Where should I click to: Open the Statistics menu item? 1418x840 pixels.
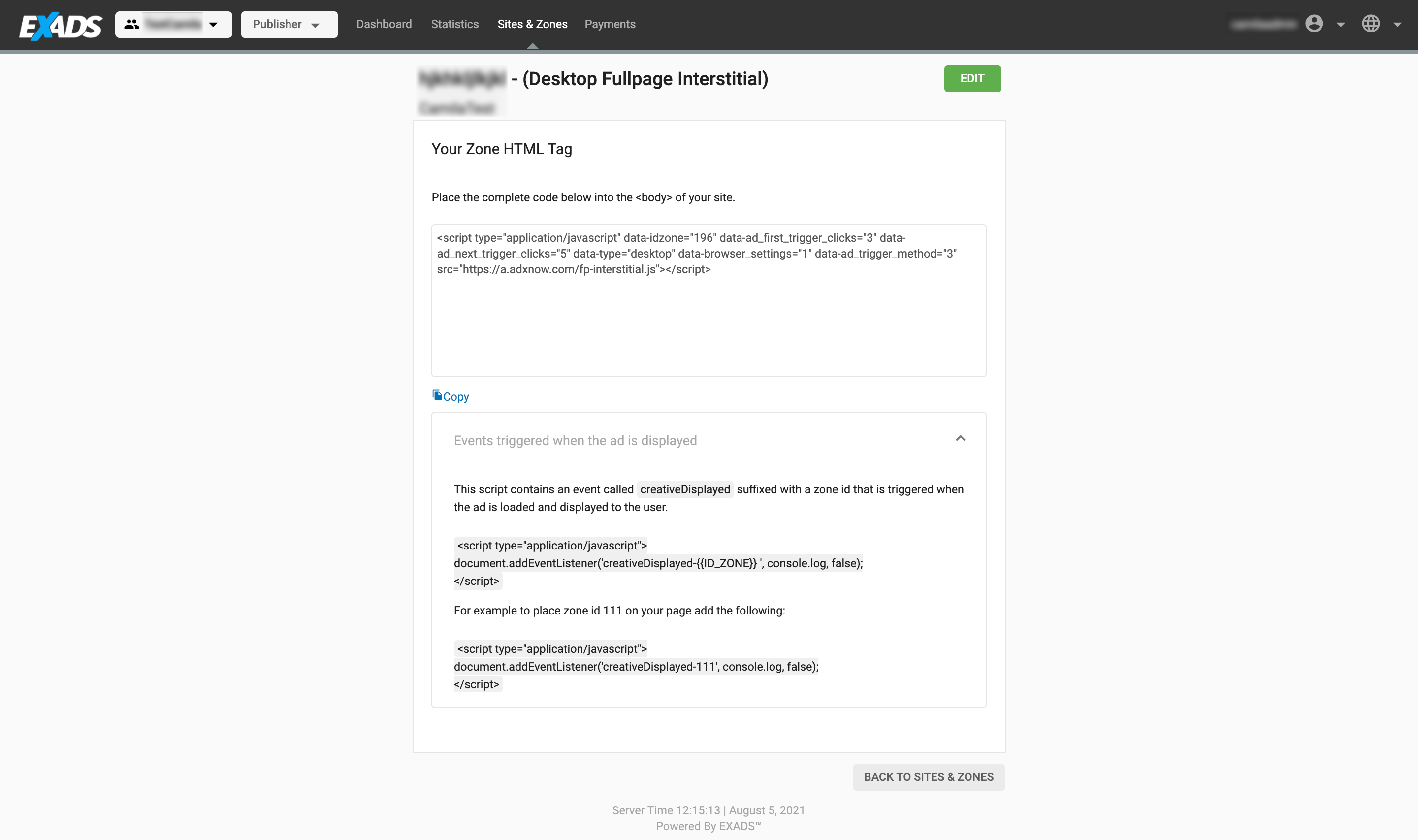(x=454, y=24)
